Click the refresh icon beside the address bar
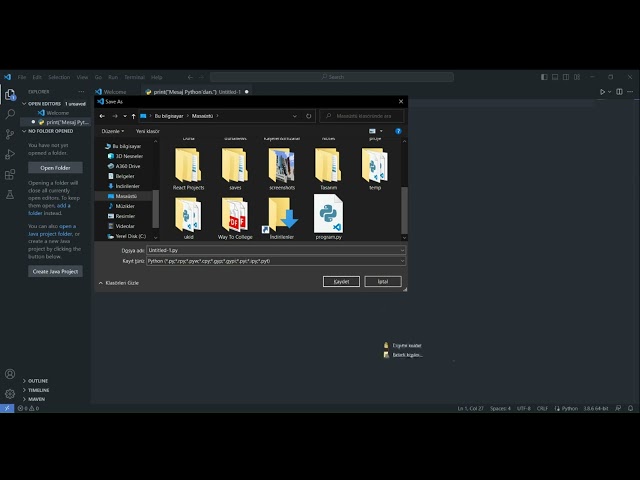Viewport: 640px width, 480px height. pyautogui.click(x=309, y=116)
